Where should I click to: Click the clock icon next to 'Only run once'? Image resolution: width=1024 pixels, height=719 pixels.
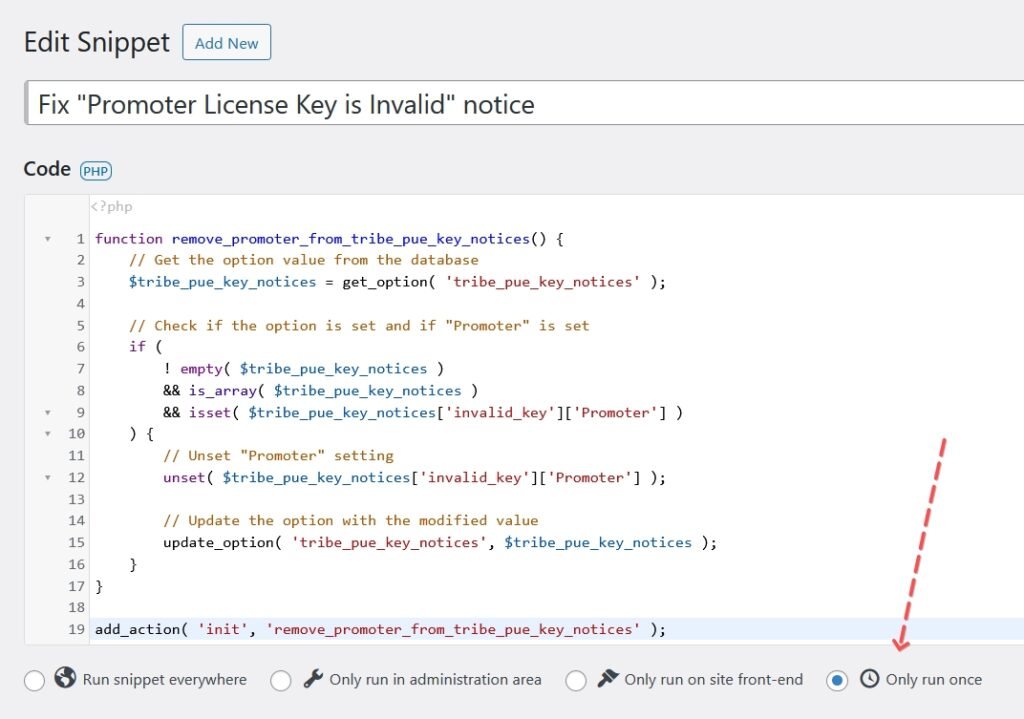869,679
